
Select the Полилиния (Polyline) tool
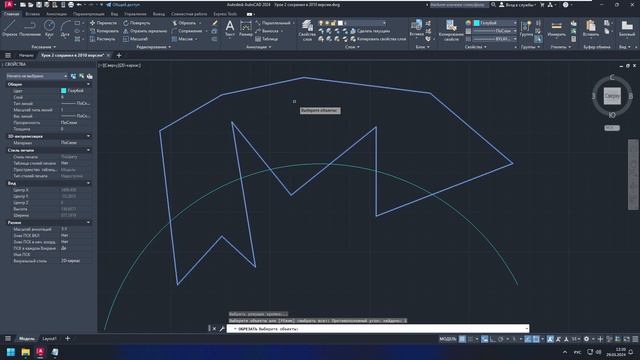30,28
